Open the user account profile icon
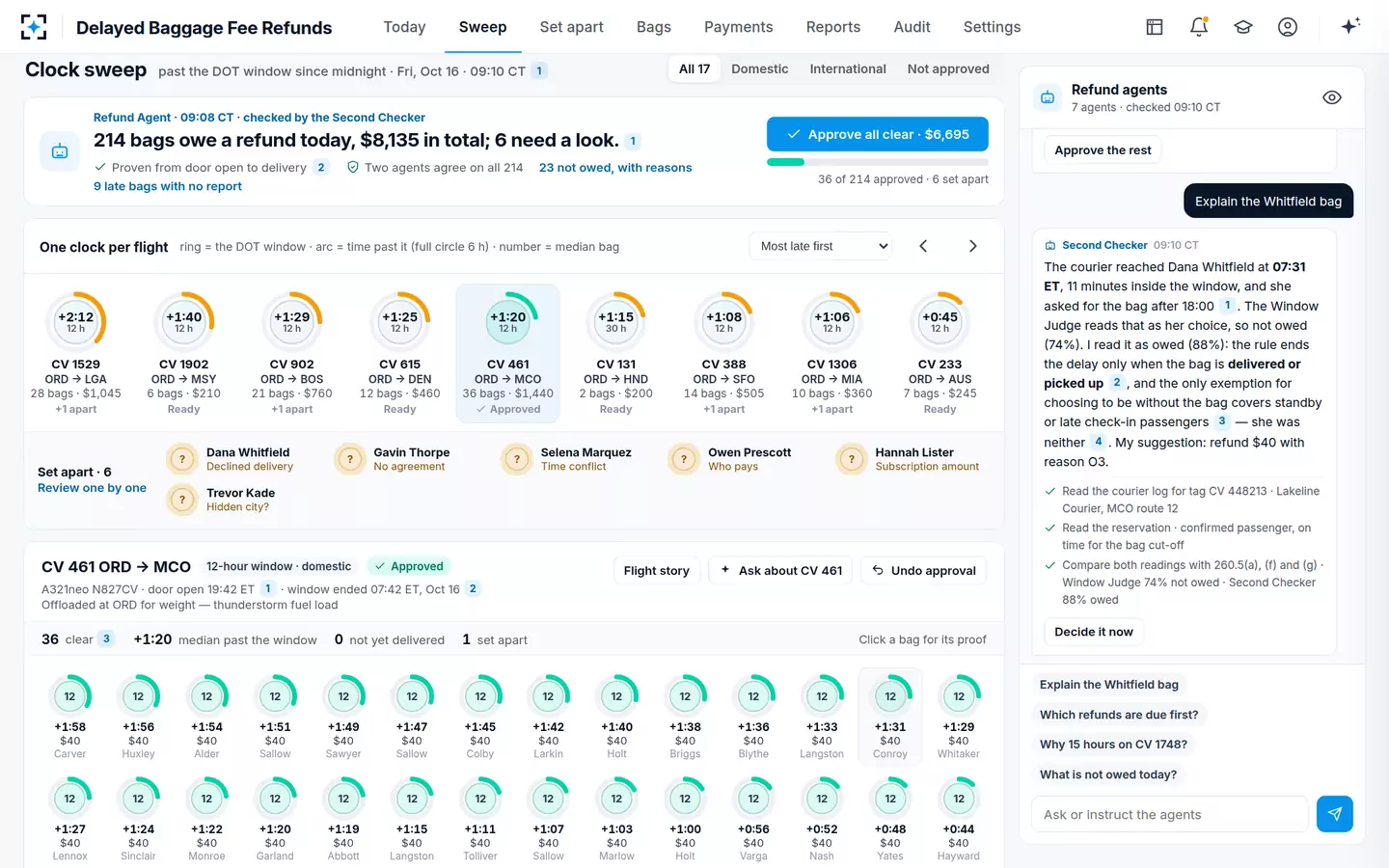Viewport: 1389px width, 868px height. pyautogui.click(x=1288, y=27)
